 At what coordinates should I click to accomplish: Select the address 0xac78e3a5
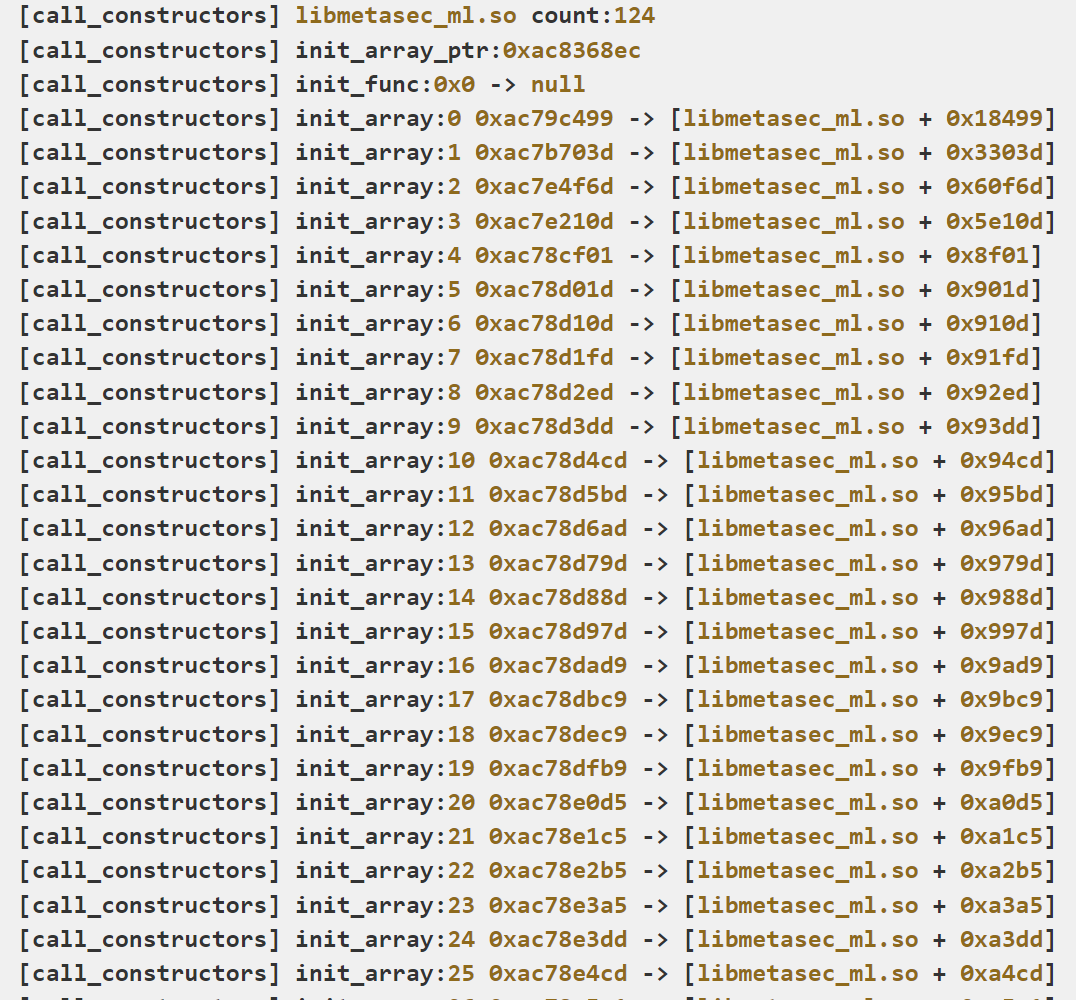pyautogui.click(x=558, y=905)
